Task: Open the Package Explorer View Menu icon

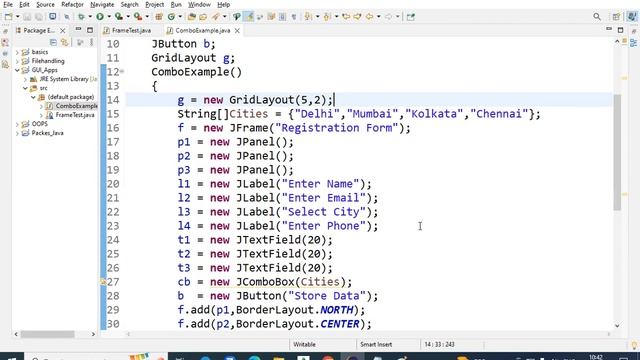Action: pyautogui.click(x=91, y=42)
